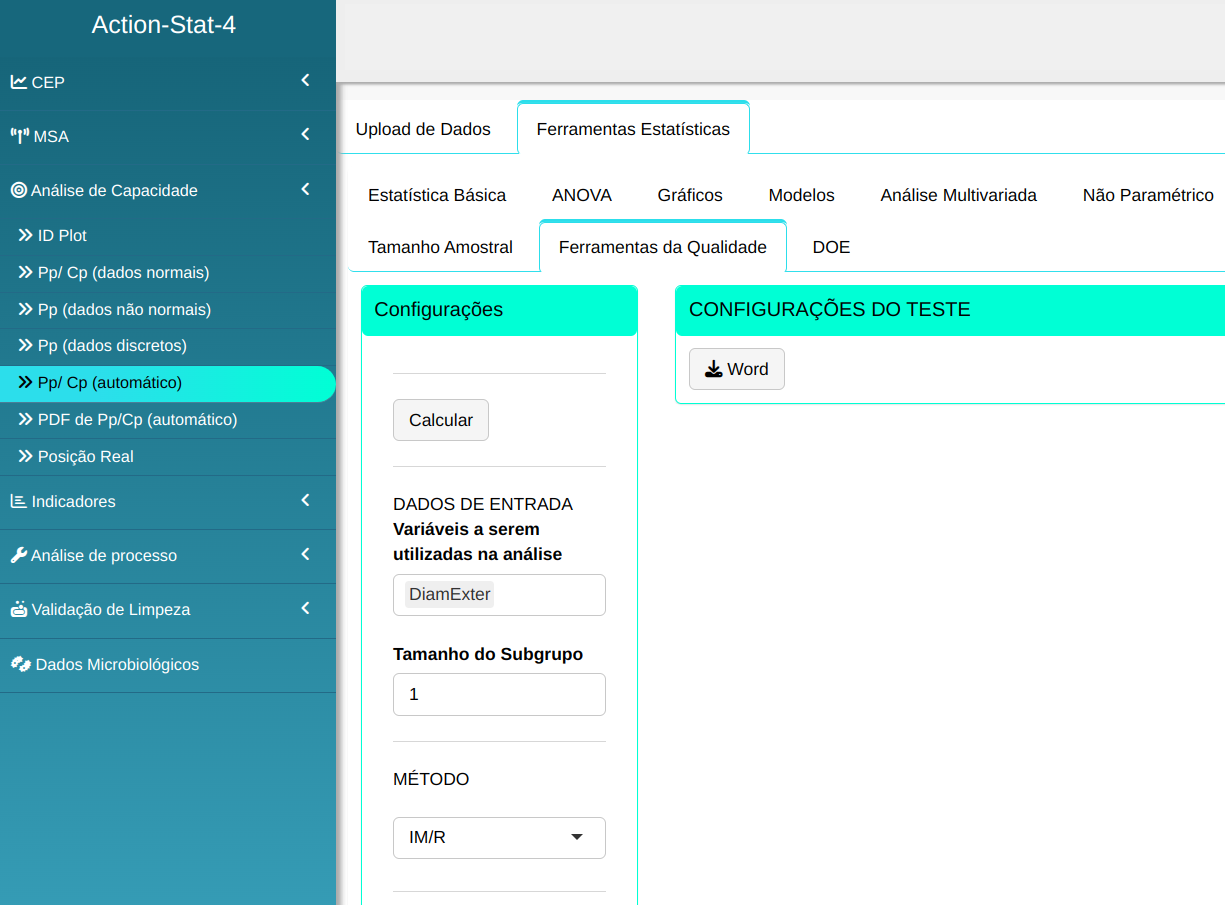The width and height of the screenshot is (1225, 905).
Task: Open Pp/ Cp (dados normais) link
Action: coord(123,273)
